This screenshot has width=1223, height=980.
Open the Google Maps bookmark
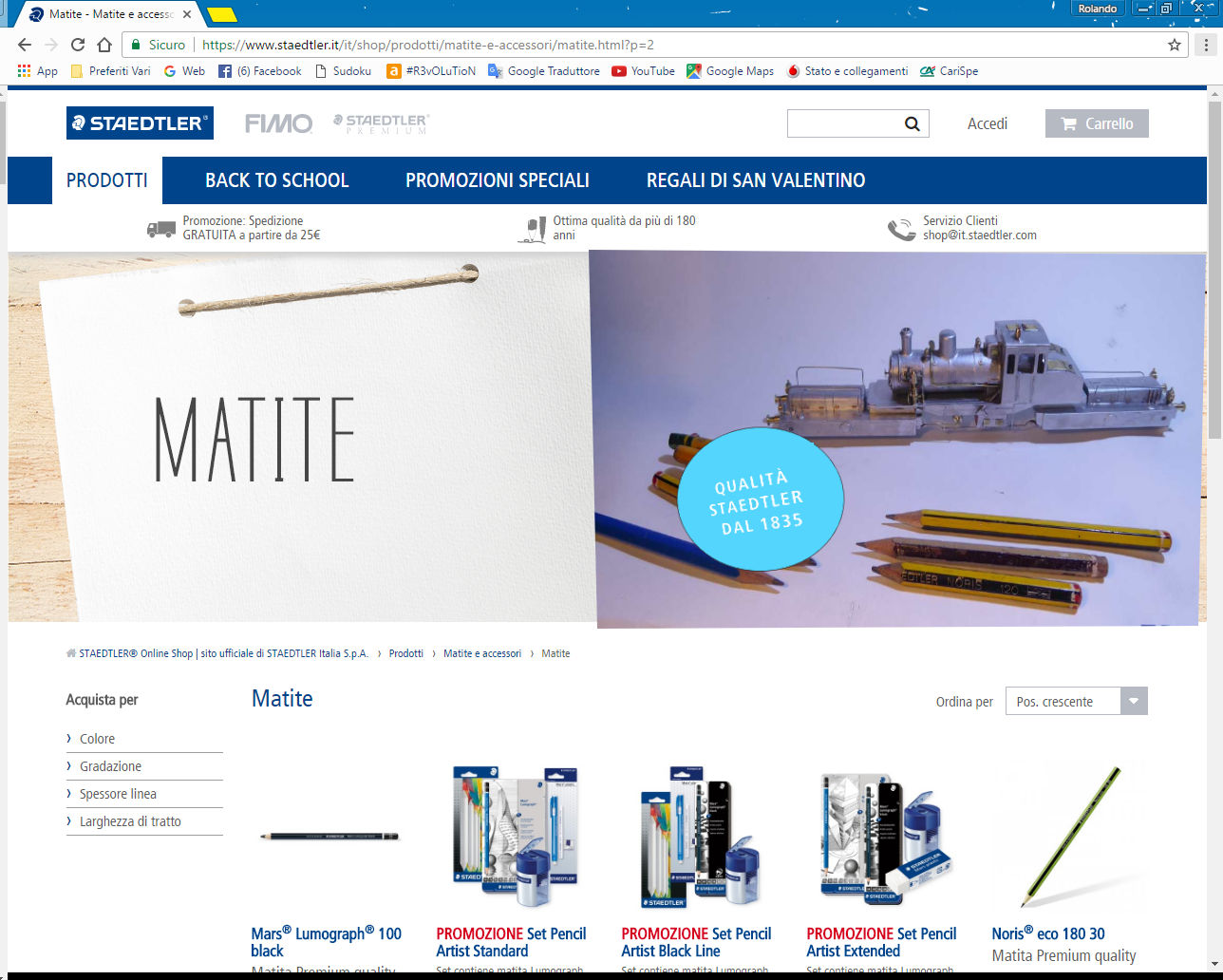(730, 71)
